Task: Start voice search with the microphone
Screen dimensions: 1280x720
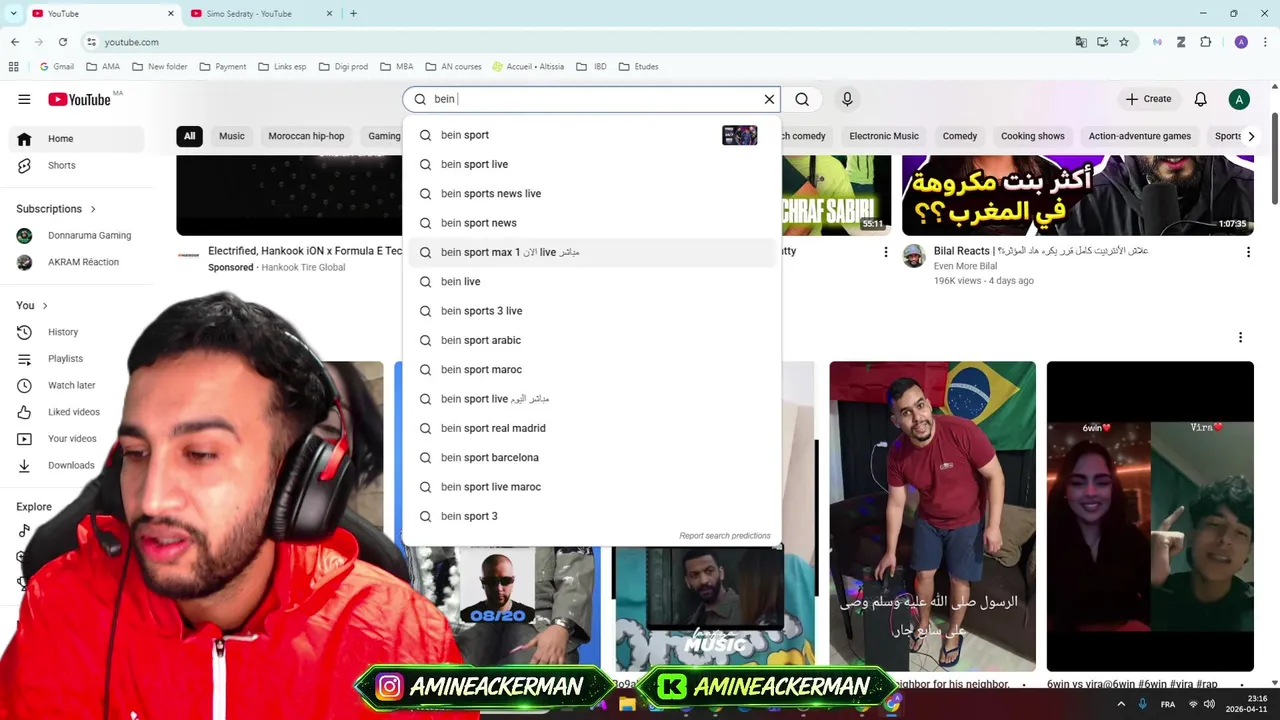Action: (x=847, y=99)
